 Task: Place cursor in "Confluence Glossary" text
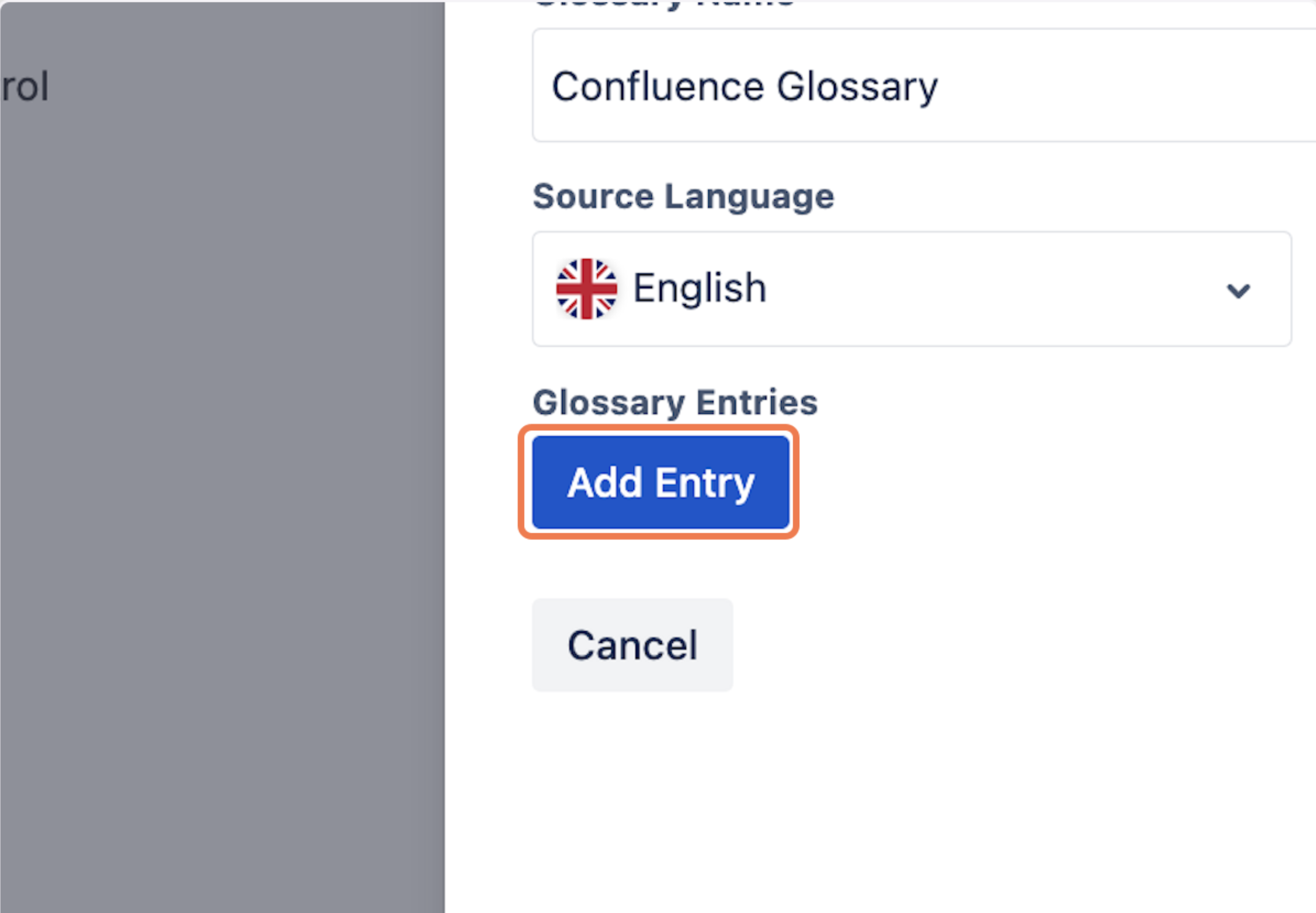point(745,86)
